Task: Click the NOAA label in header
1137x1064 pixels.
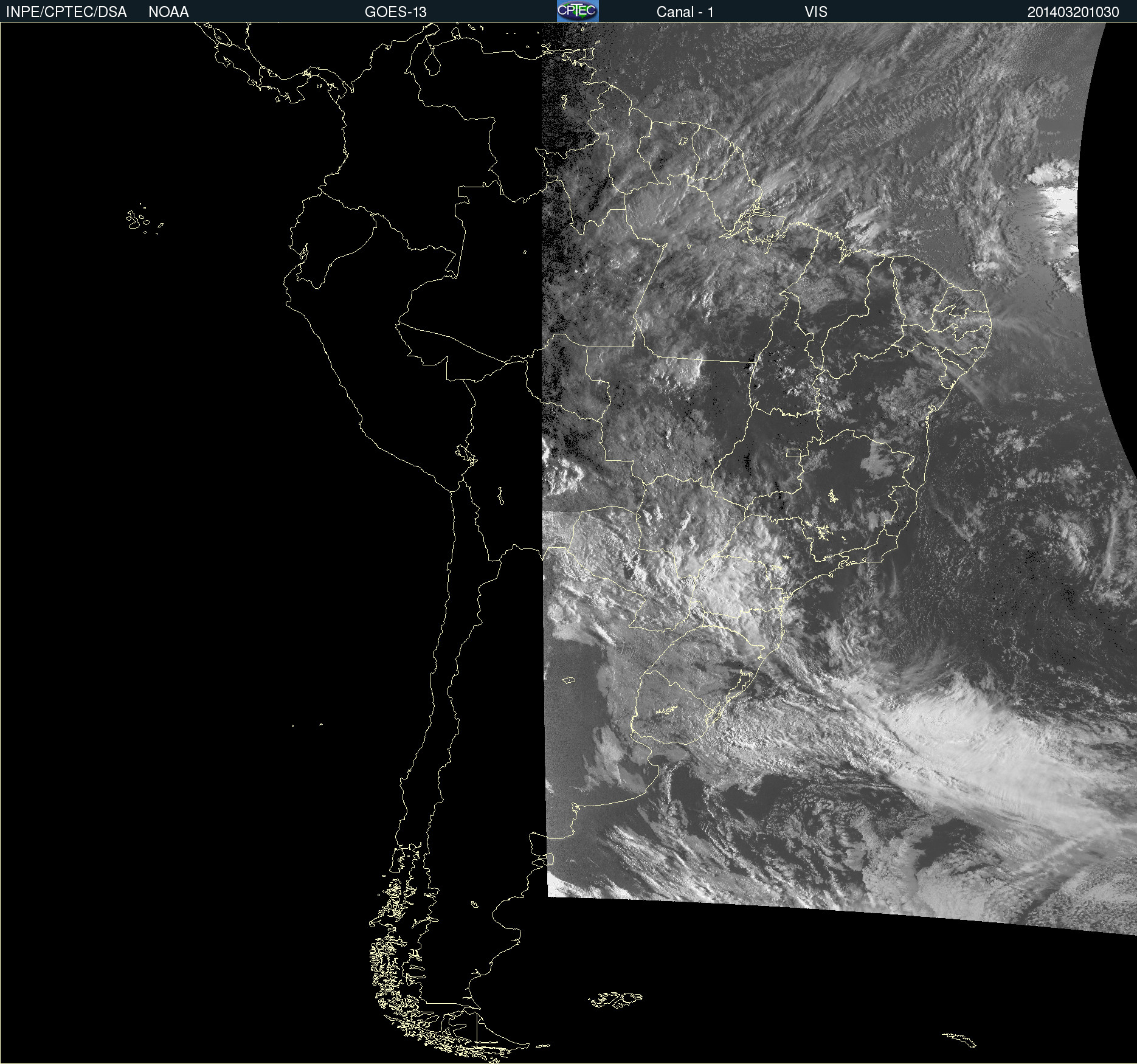Action: [x=168, y=12]
